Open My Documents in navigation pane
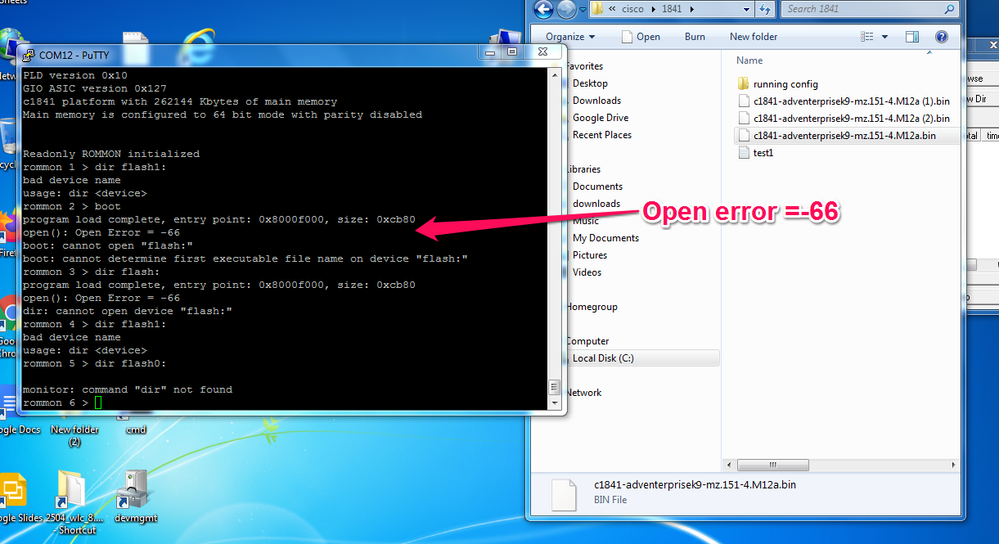 [605, 238]
